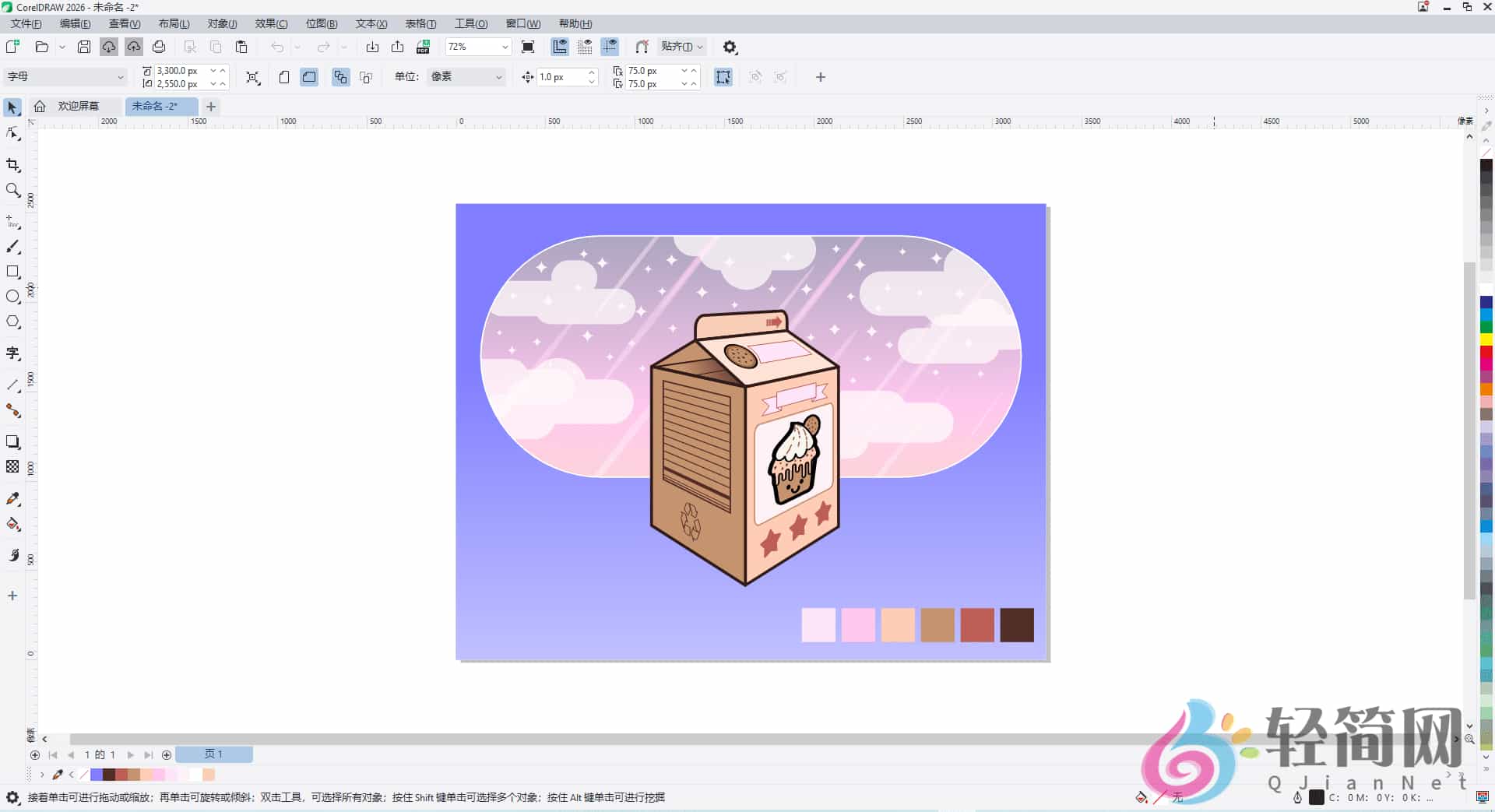Open the Options gear in the toolbar
1495x812 pixels.
pyautogui.click(x=730, y=47)
